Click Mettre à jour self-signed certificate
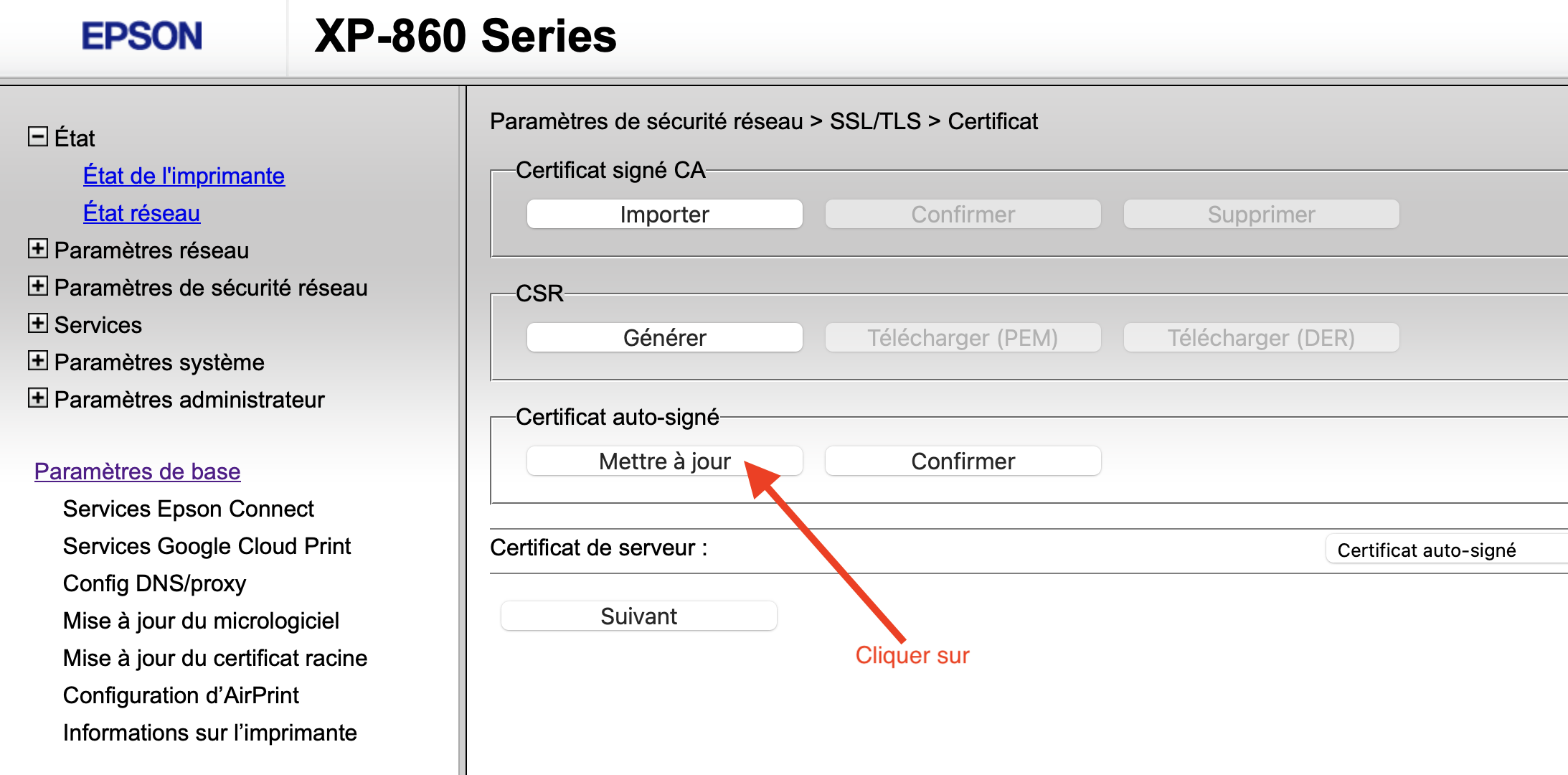The image size is (1568, 775). (664, 461)
